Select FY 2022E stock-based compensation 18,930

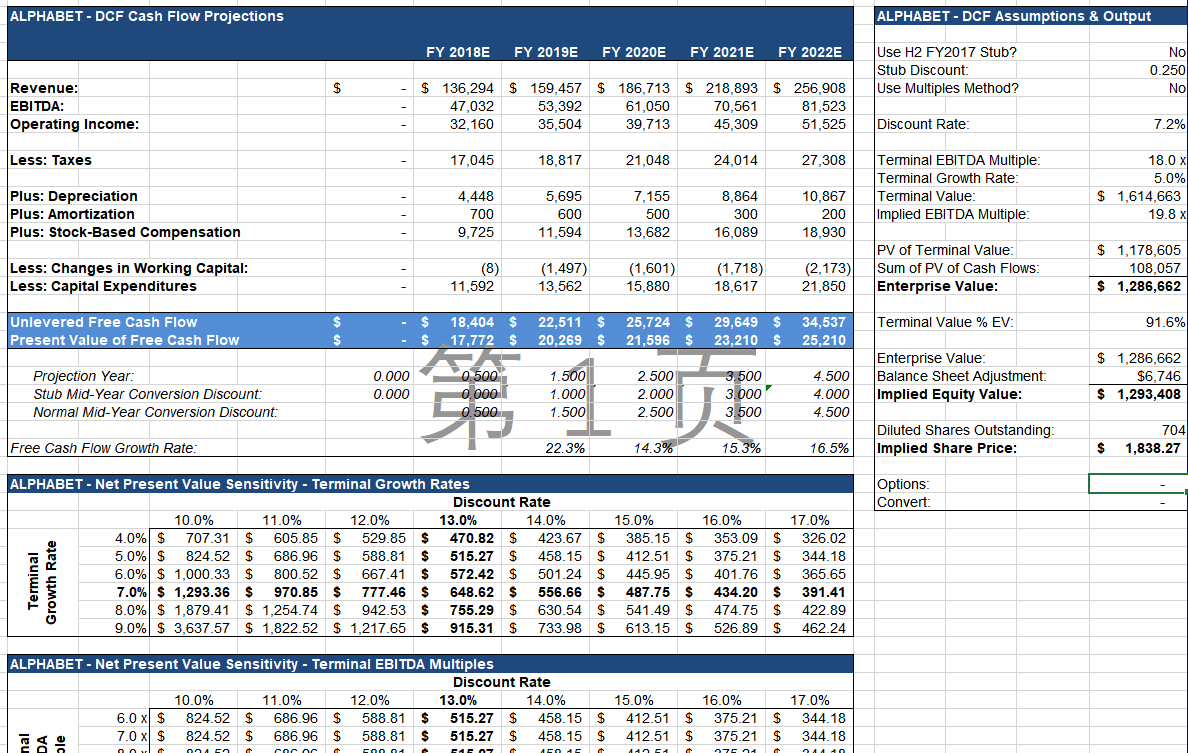click(824, 233)
